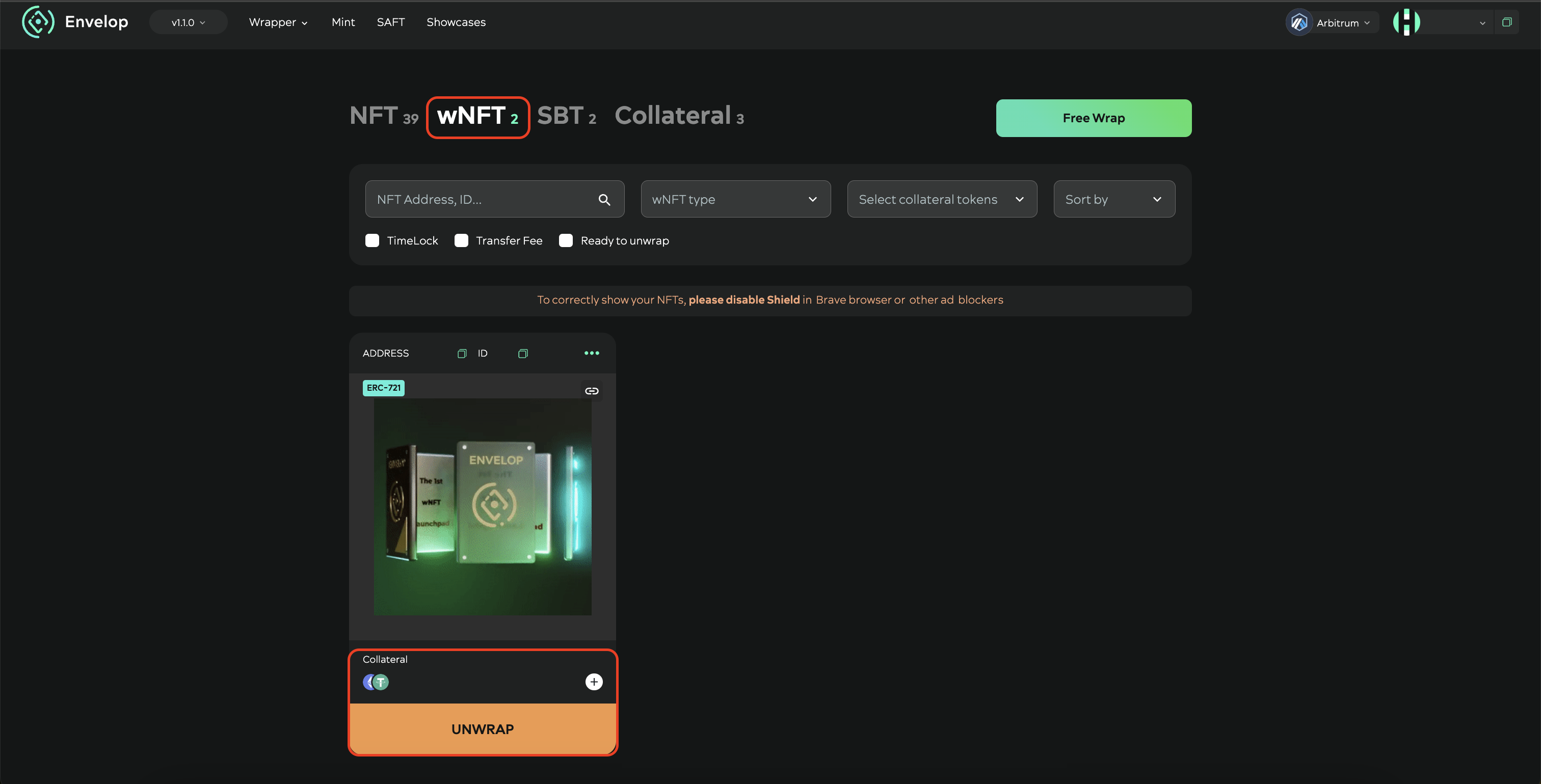Copy the NFT ID icon
Viewport: 1541px width, 784px height.
click(523, 354)
